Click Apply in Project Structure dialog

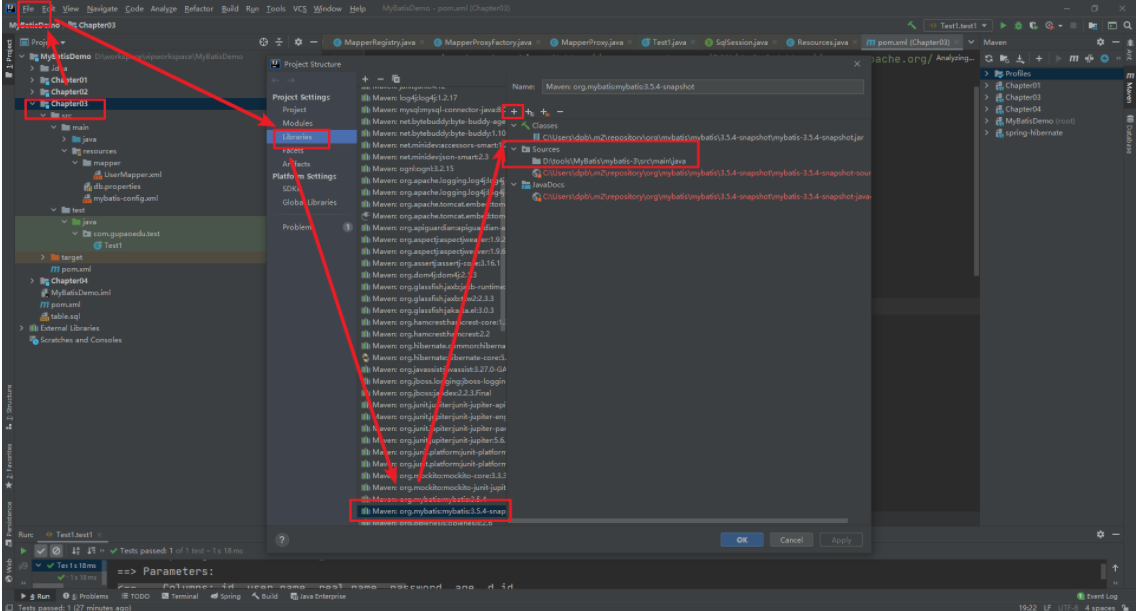(x=841, y=540)
